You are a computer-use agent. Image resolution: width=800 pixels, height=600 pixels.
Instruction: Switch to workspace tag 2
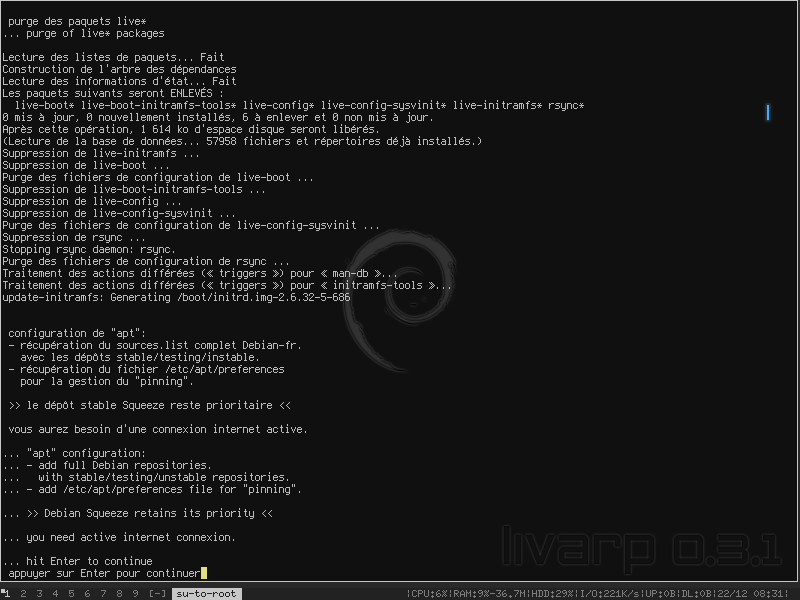(23, 594)
